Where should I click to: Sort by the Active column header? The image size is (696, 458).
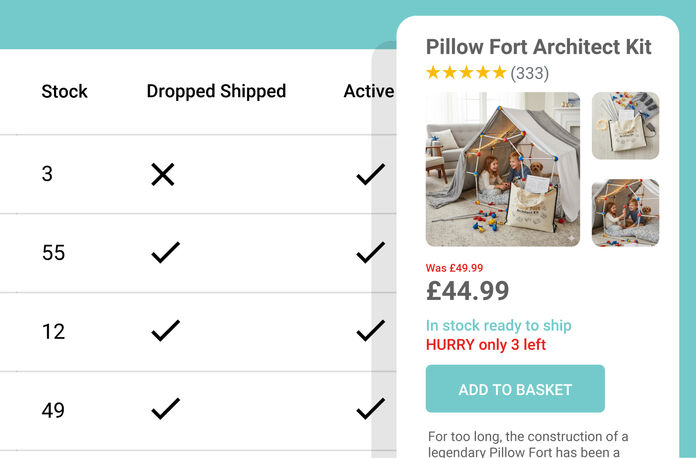(368, 91)
